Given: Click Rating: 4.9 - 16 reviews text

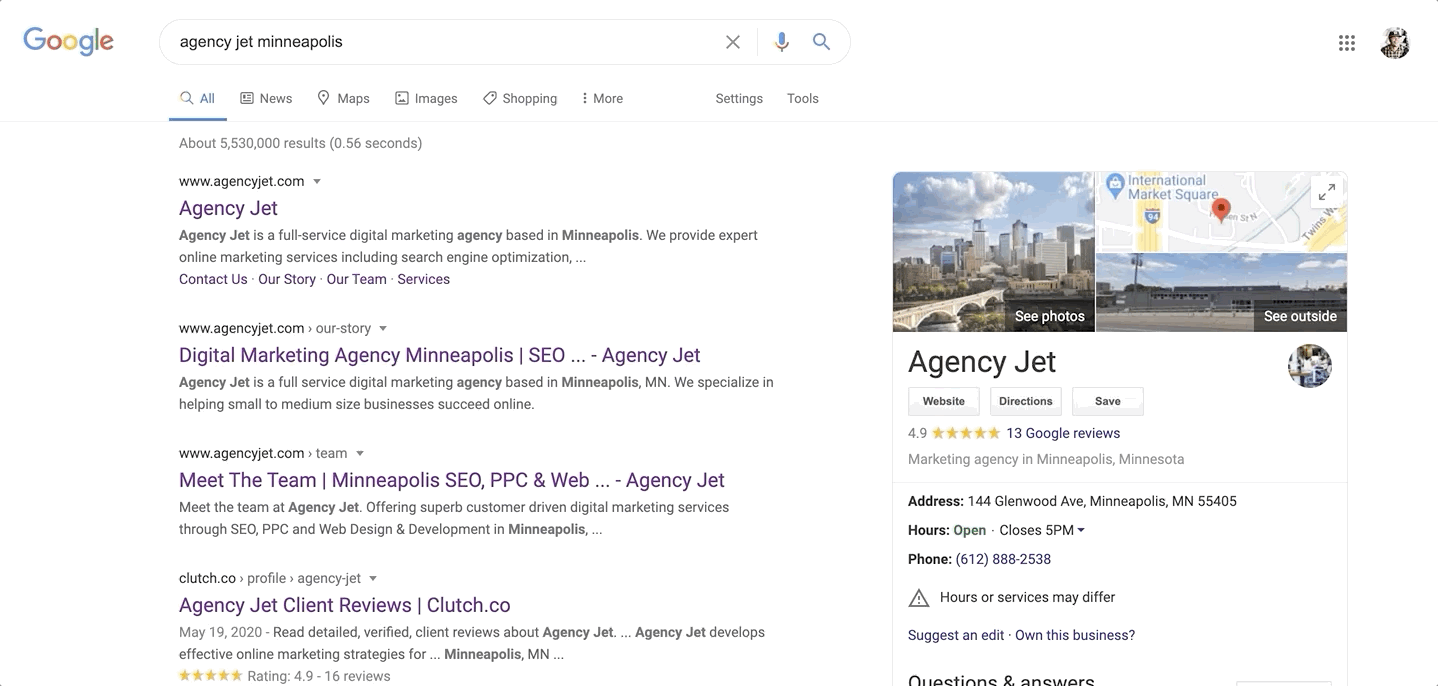Looking at the screenshot, I should pyautogui.click(x=318, y=676).
